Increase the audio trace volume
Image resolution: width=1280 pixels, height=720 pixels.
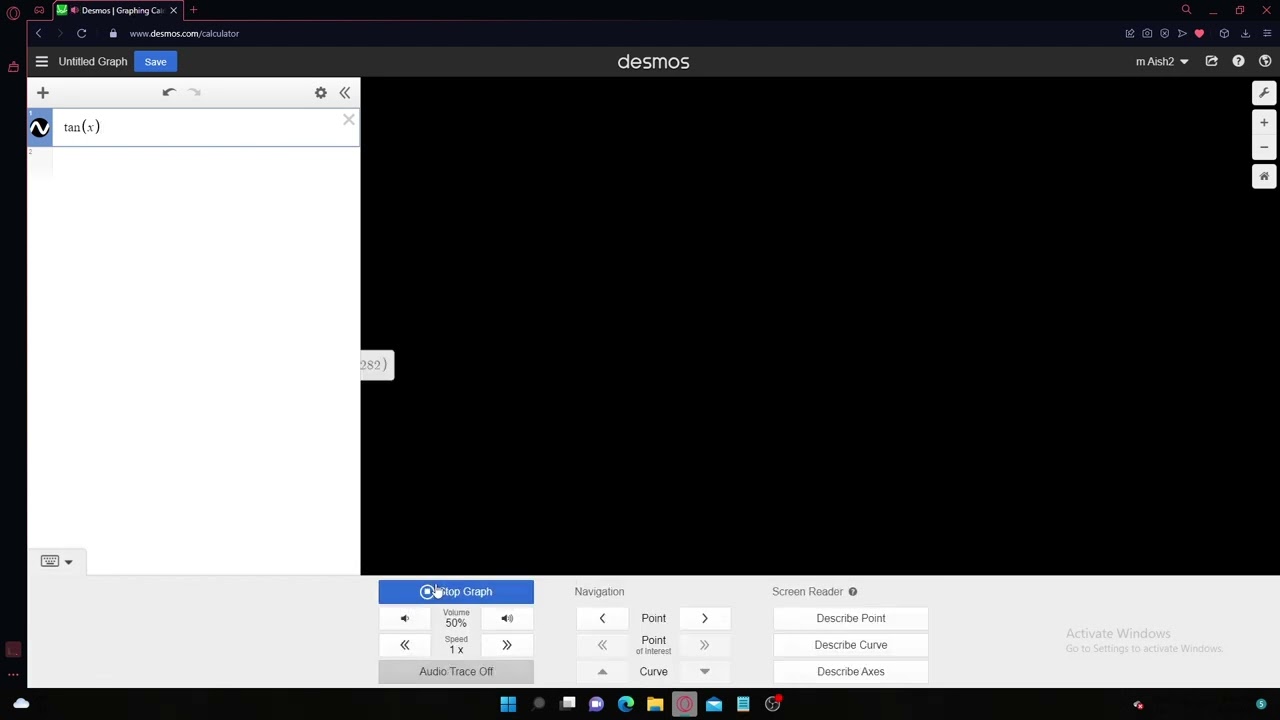[x=507, y=619]
